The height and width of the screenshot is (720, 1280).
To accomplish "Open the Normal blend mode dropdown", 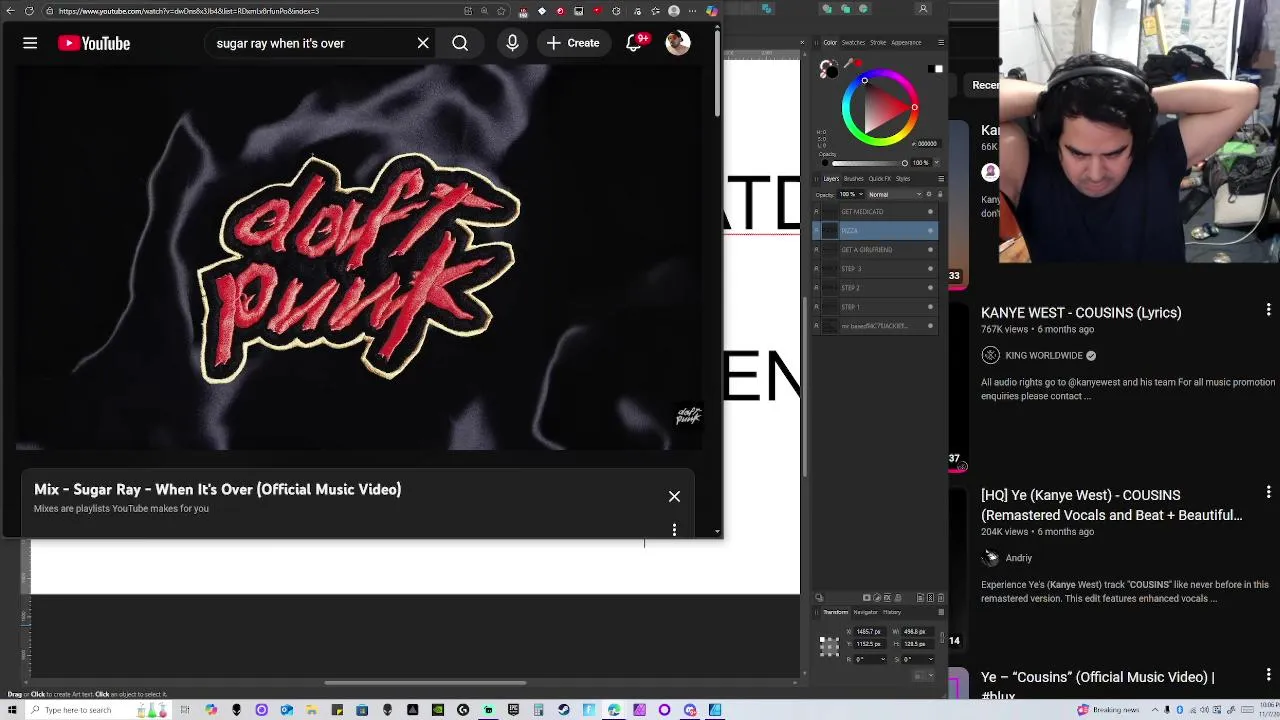I will 894,194.
